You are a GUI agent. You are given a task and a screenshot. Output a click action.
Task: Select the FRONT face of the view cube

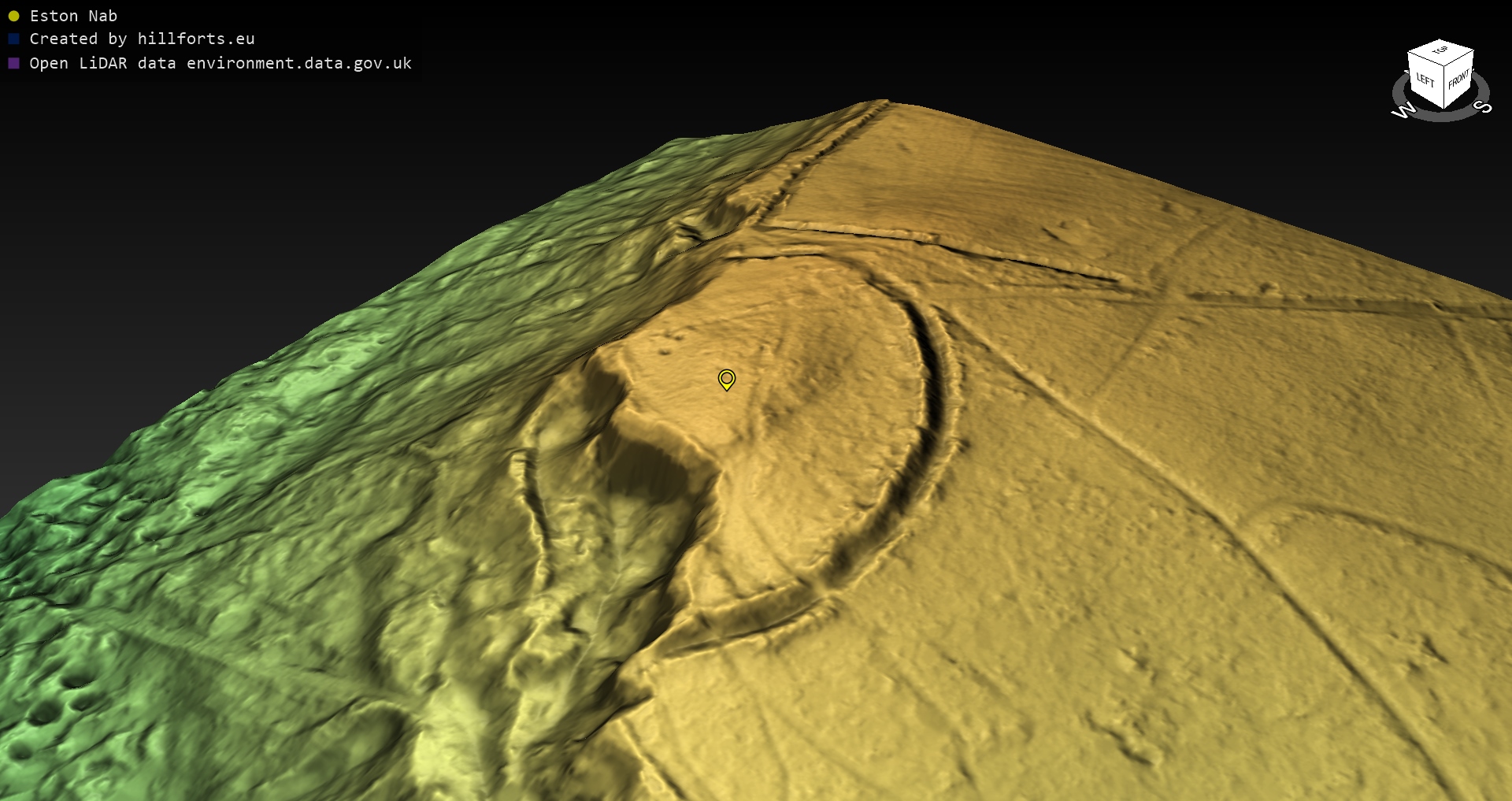[x=1458, y=79]
